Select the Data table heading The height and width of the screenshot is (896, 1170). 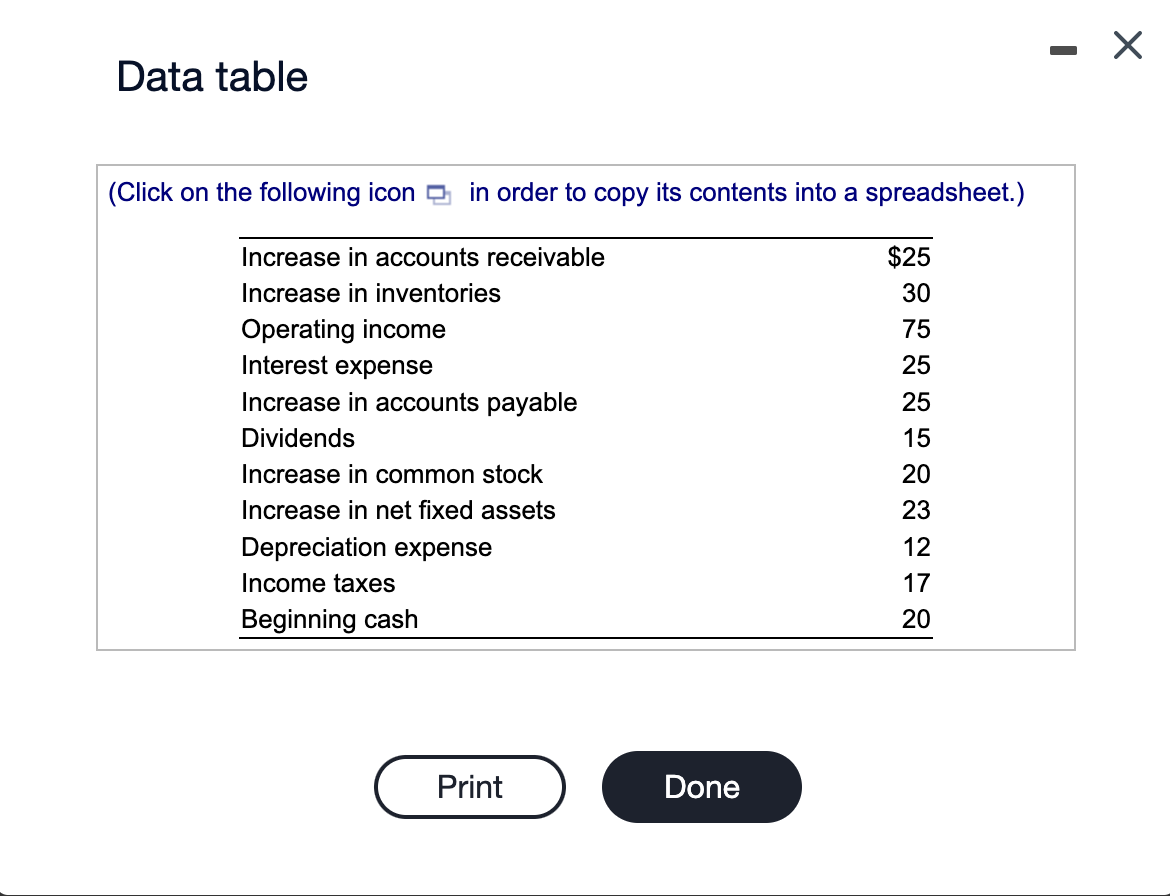tap(212, 76)
